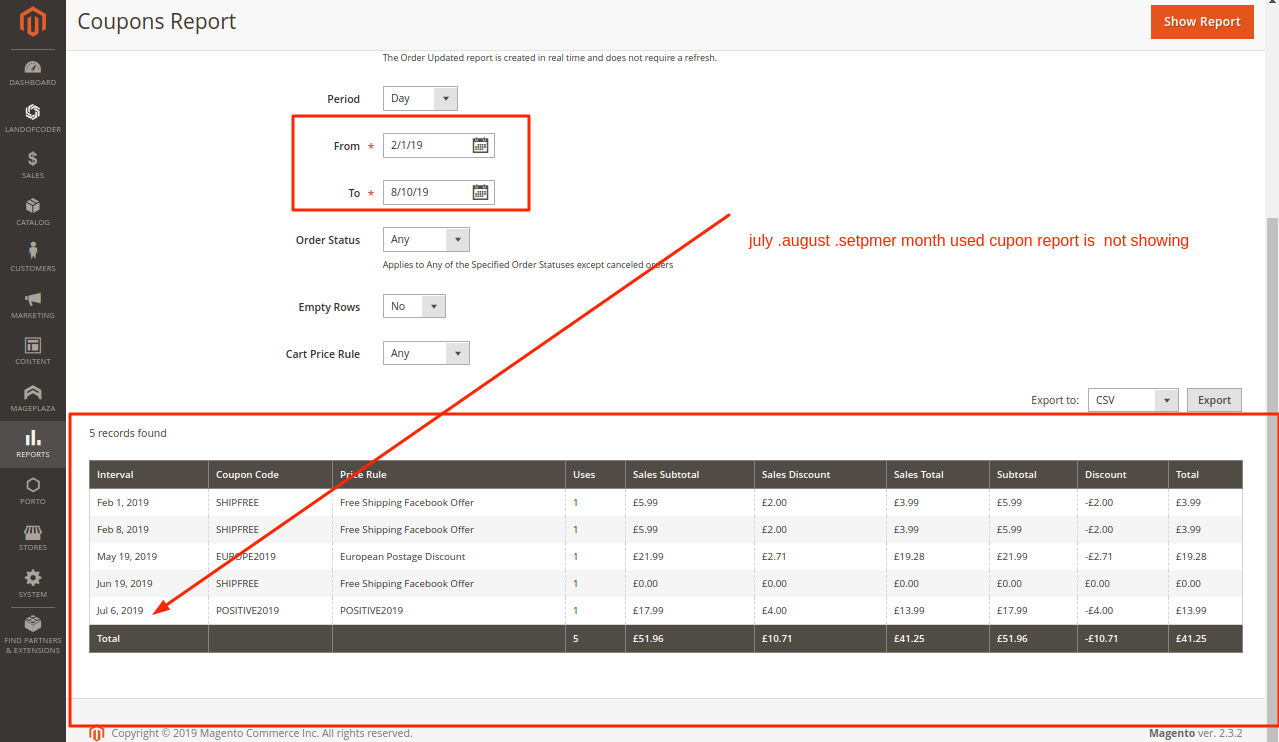1279x742 pixels.
Task: Click the EUROPE2019 coupon code cell
Action: 270,556
